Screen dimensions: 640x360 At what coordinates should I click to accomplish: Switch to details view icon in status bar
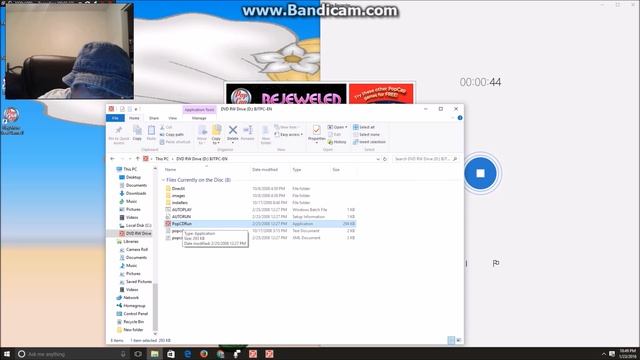point(451,340)
